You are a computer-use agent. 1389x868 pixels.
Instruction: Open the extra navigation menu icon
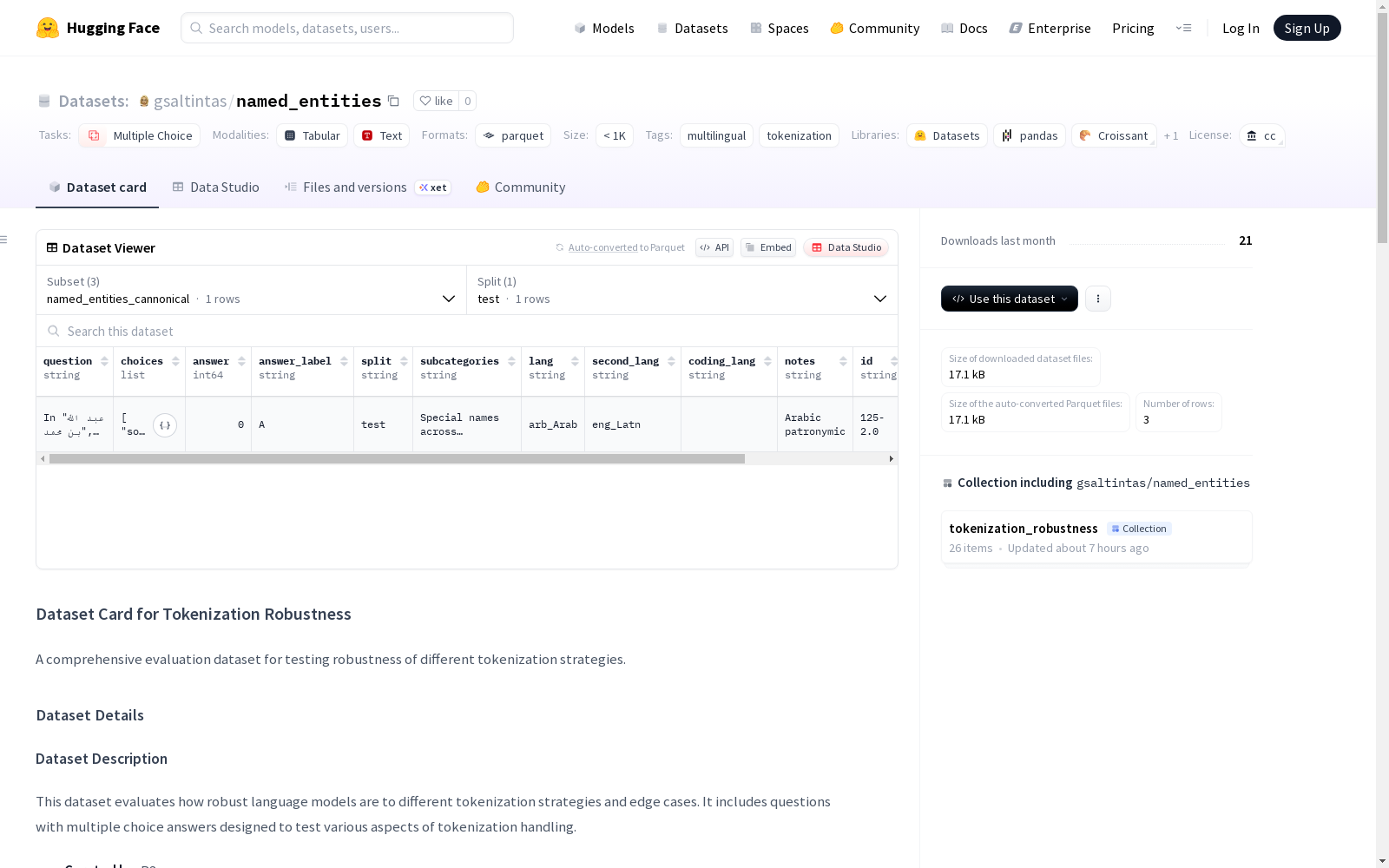(1183, 28)
